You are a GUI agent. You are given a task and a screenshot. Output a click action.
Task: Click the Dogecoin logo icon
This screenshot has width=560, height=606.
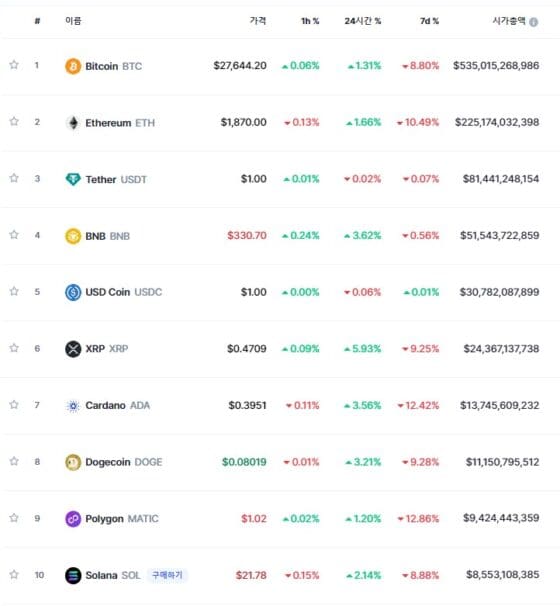(73, 462)
